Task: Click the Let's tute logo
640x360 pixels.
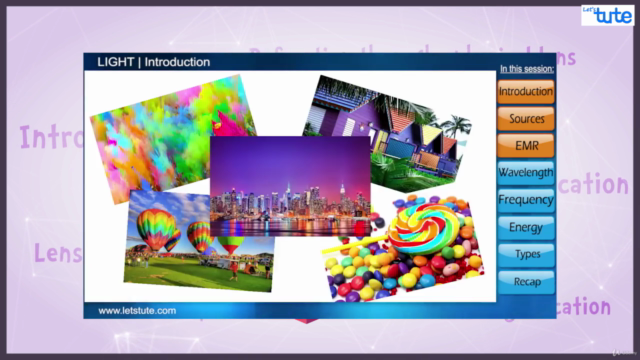Action: (608, 15)
